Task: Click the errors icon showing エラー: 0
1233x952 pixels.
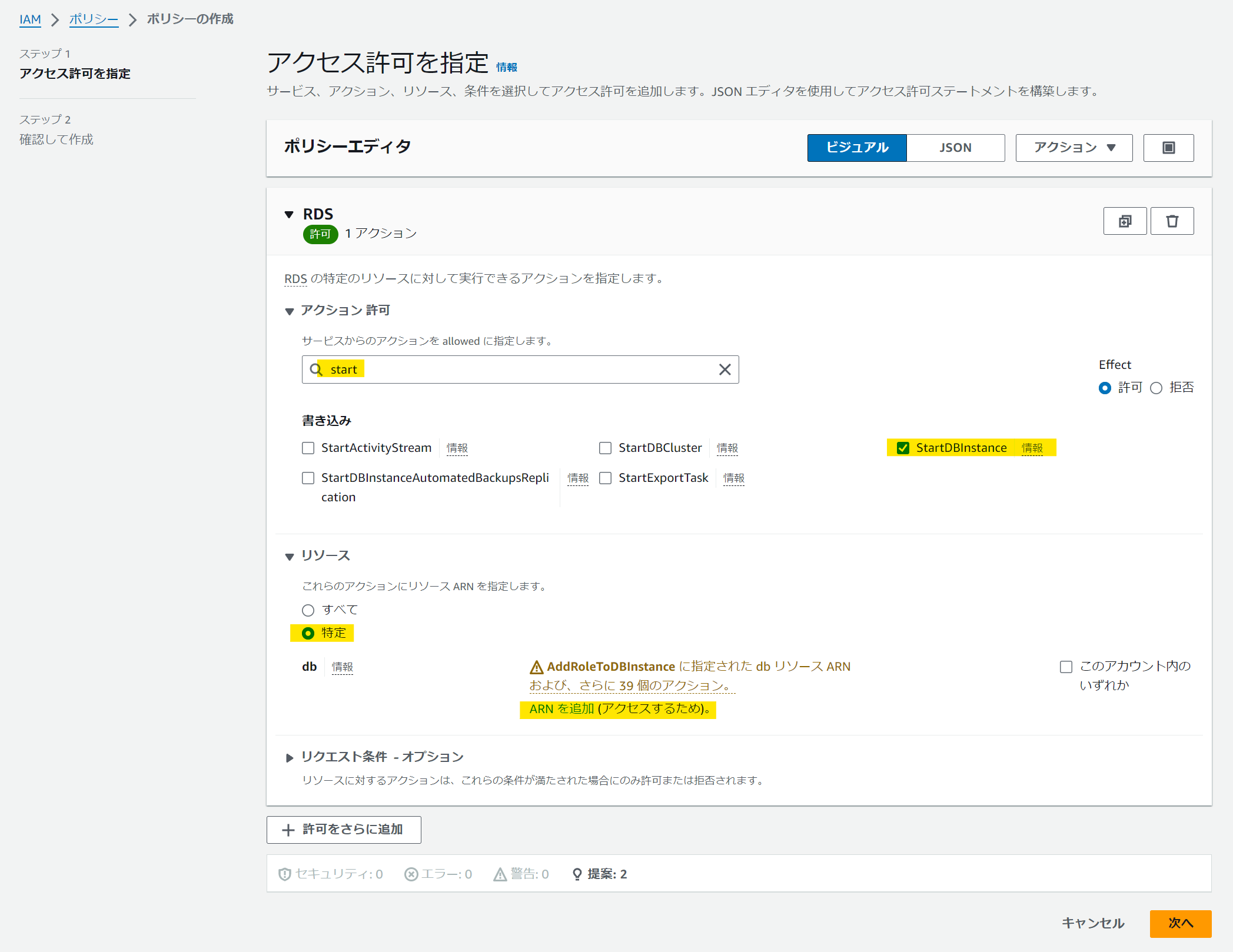Action: point(412,874)
